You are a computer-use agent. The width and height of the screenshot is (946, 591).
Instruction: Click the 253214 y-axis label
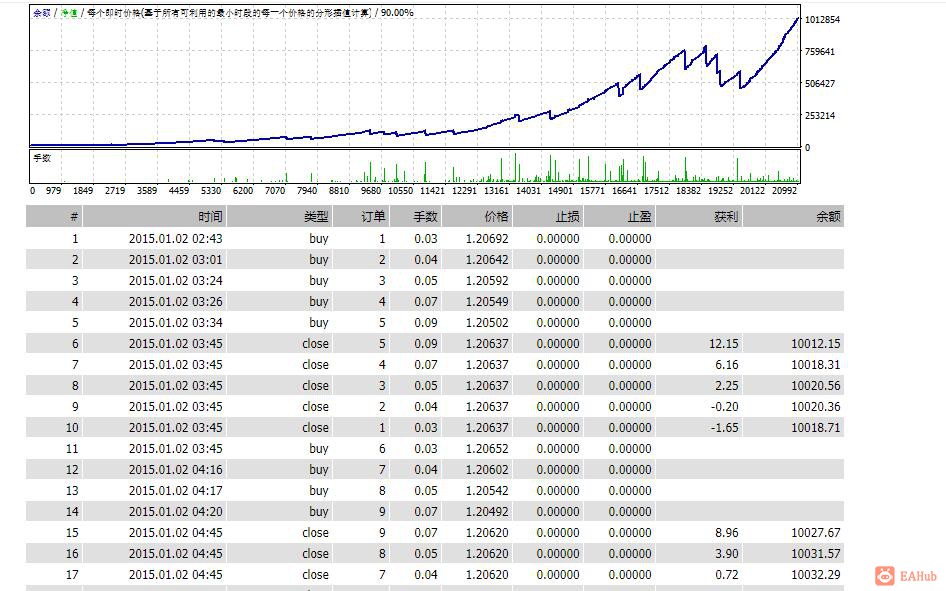820,116
